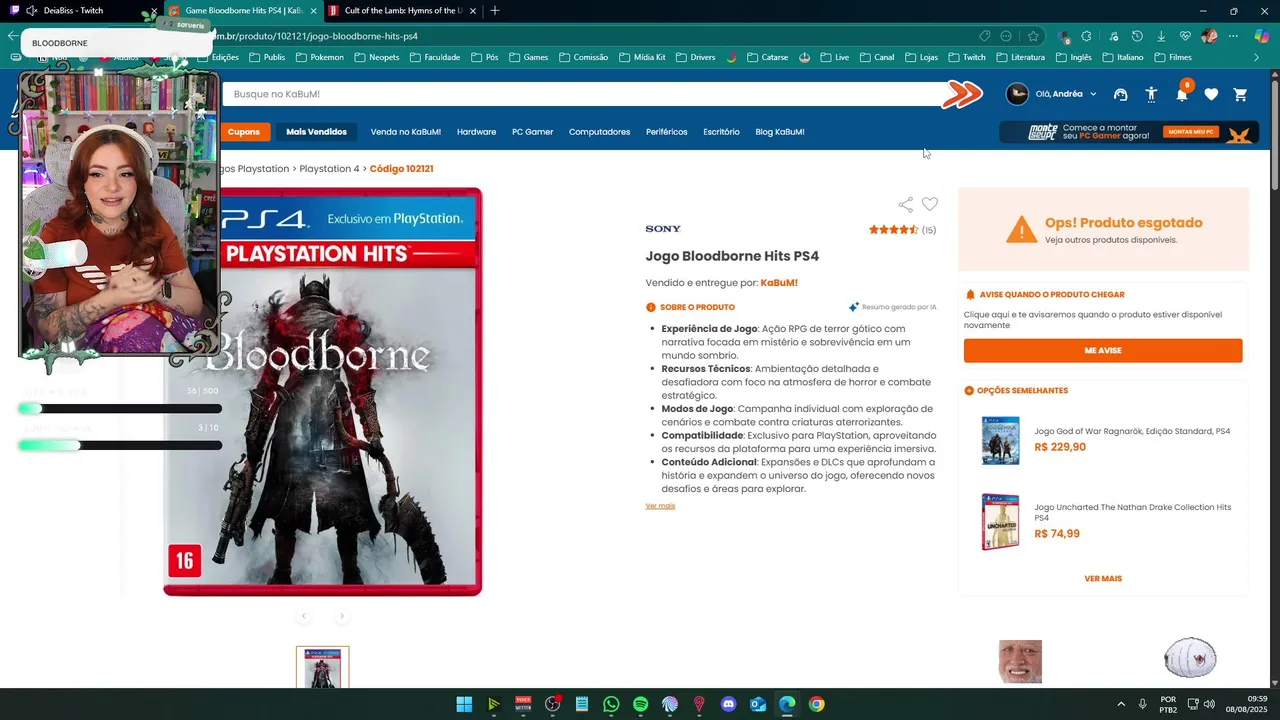Open the Games bookmarks folder
Image resolution: width=1280 pixels, height=720 pixels.
tap(529, 57)
